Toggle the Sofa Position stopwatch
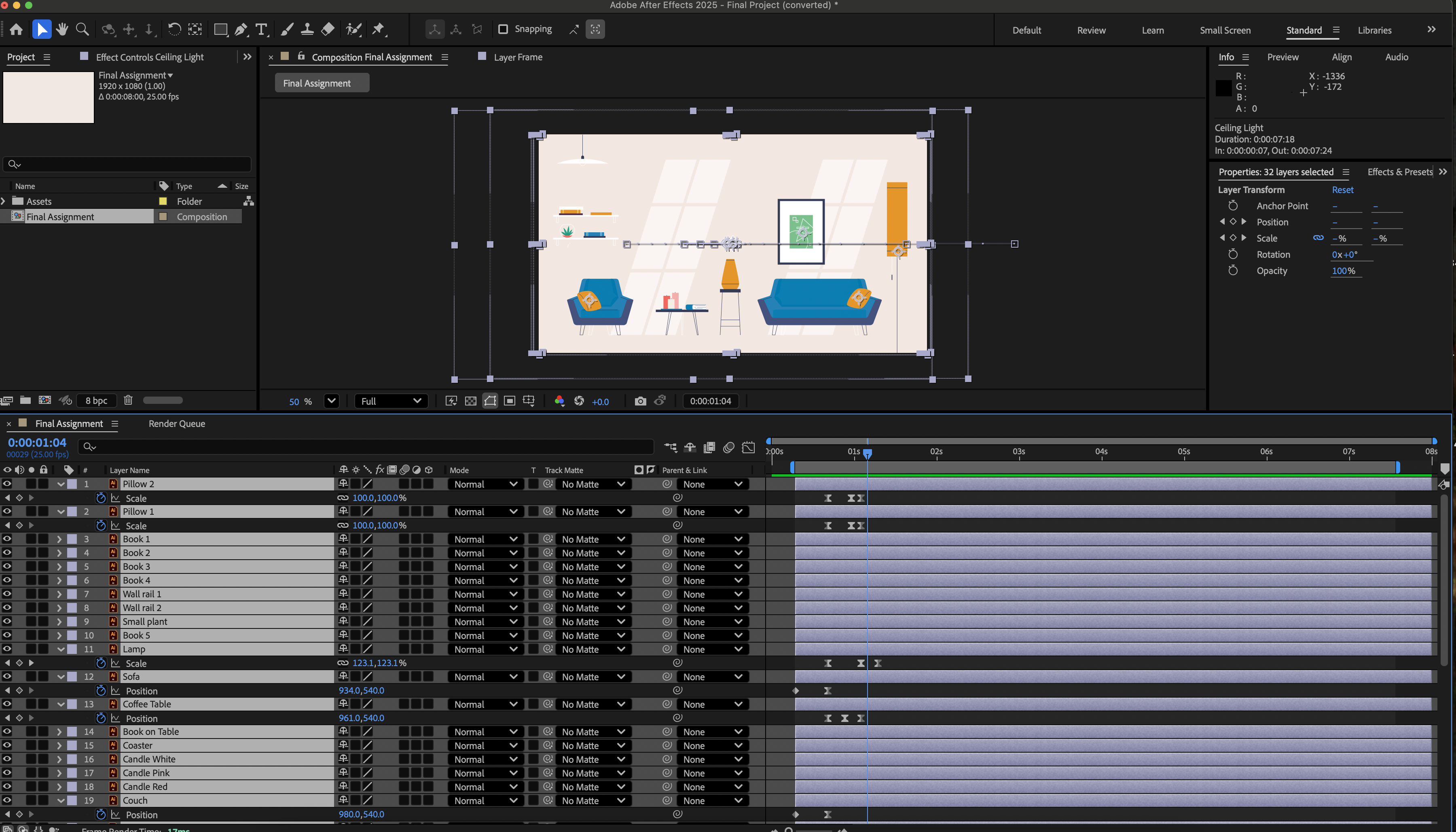This screenshot has width=1456, height=832. tap(101, 690)
